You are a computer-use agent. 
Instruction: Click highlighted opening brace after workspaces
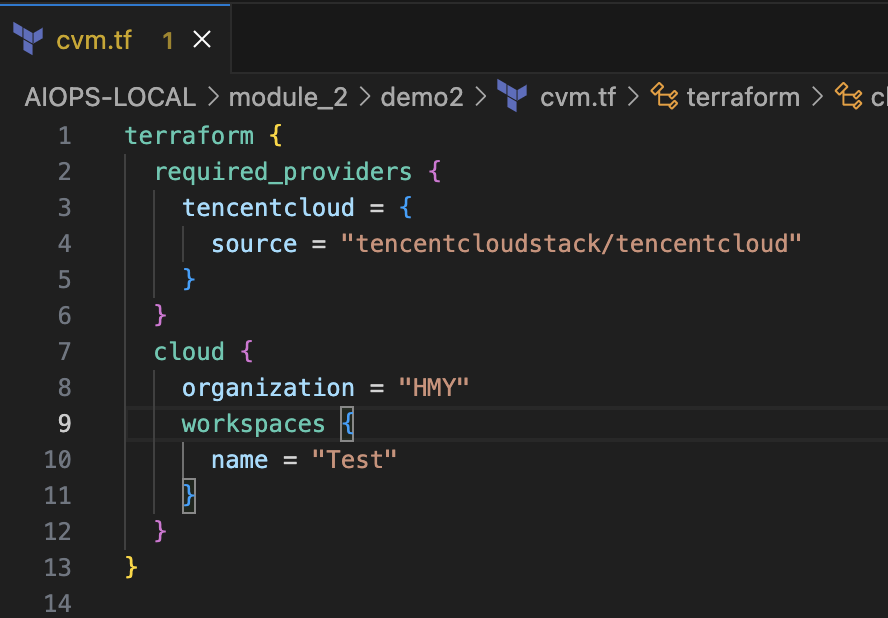347,424
